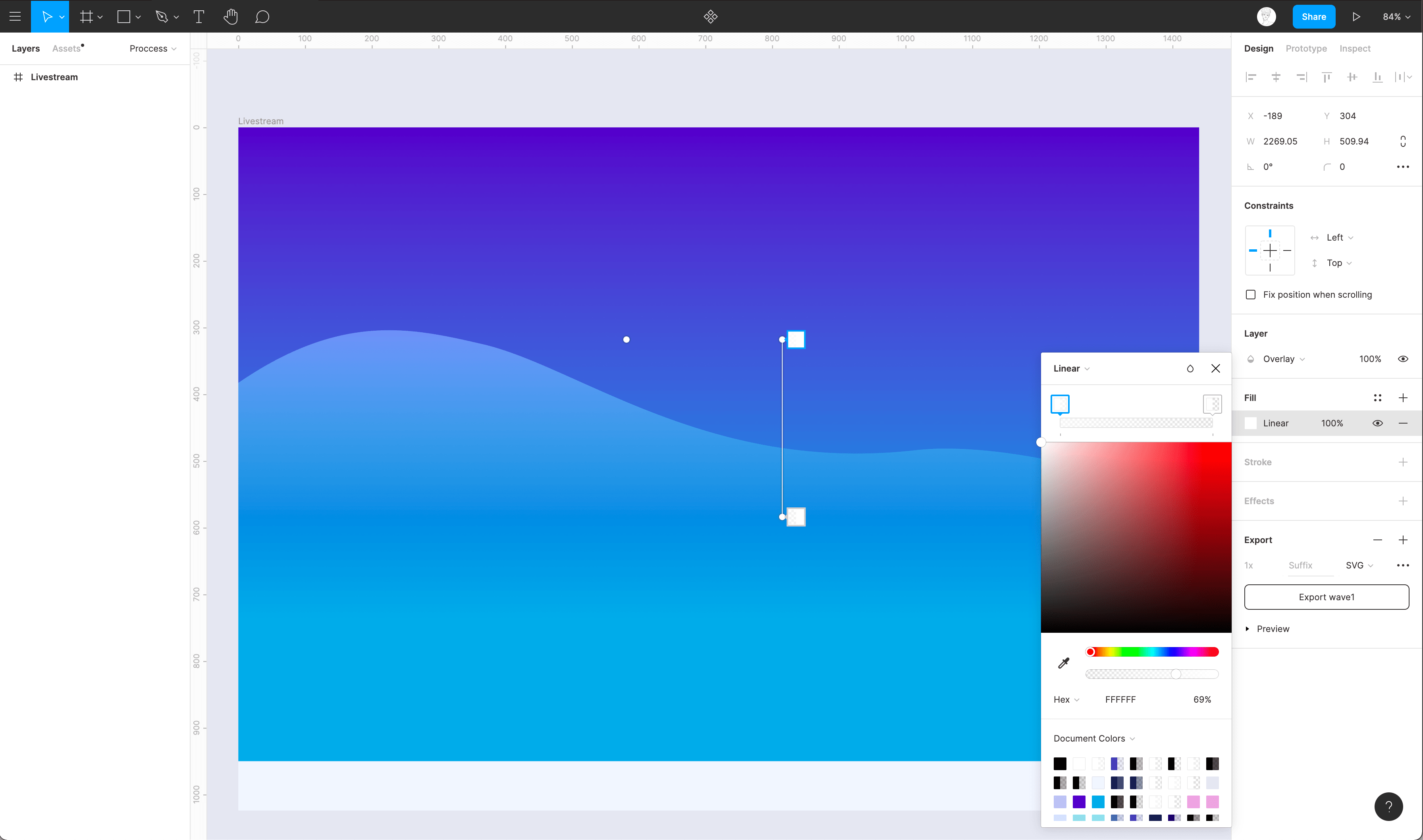Select the Livestream frame layer
Screen dimensions: 1423x840
[54, 77]
